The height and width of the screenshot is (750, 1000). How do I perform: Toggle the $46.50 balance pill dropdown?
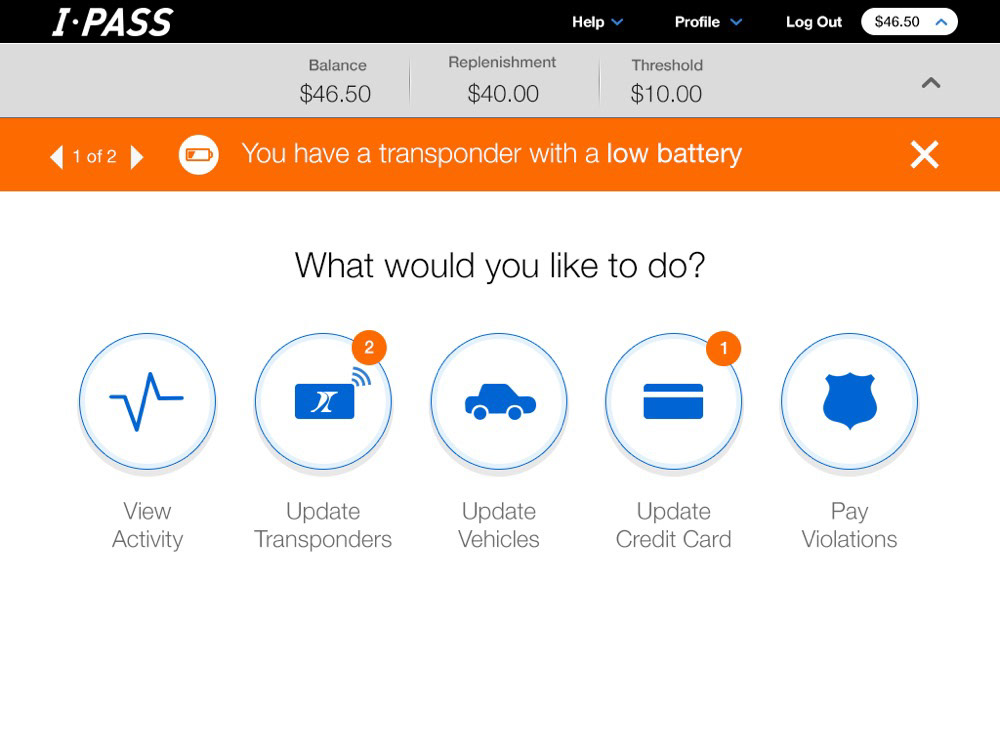tap(909, 22)
